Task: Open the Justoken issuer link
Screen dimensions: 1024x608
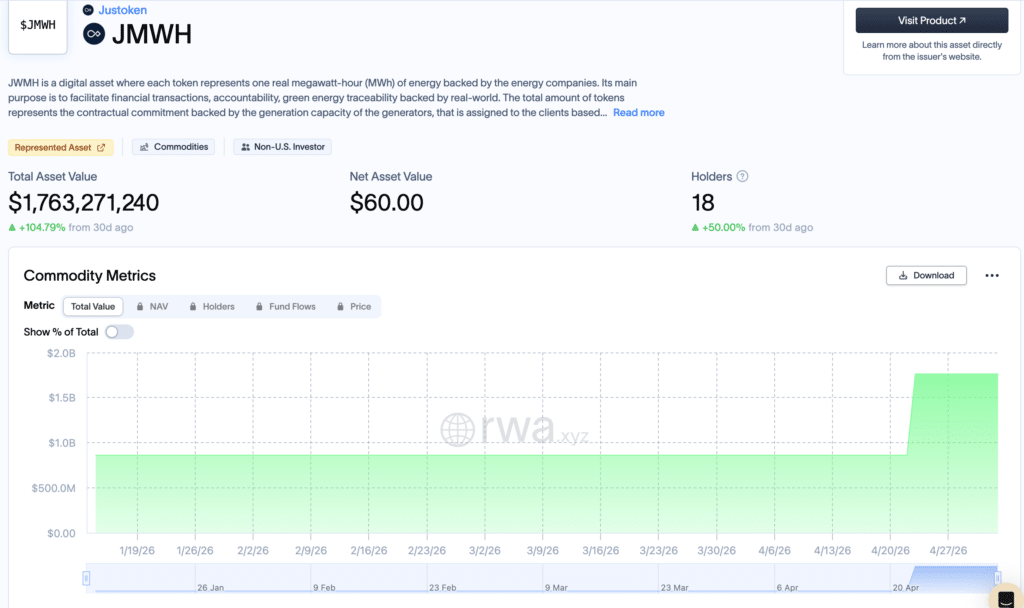Action: tap(122, 10)
